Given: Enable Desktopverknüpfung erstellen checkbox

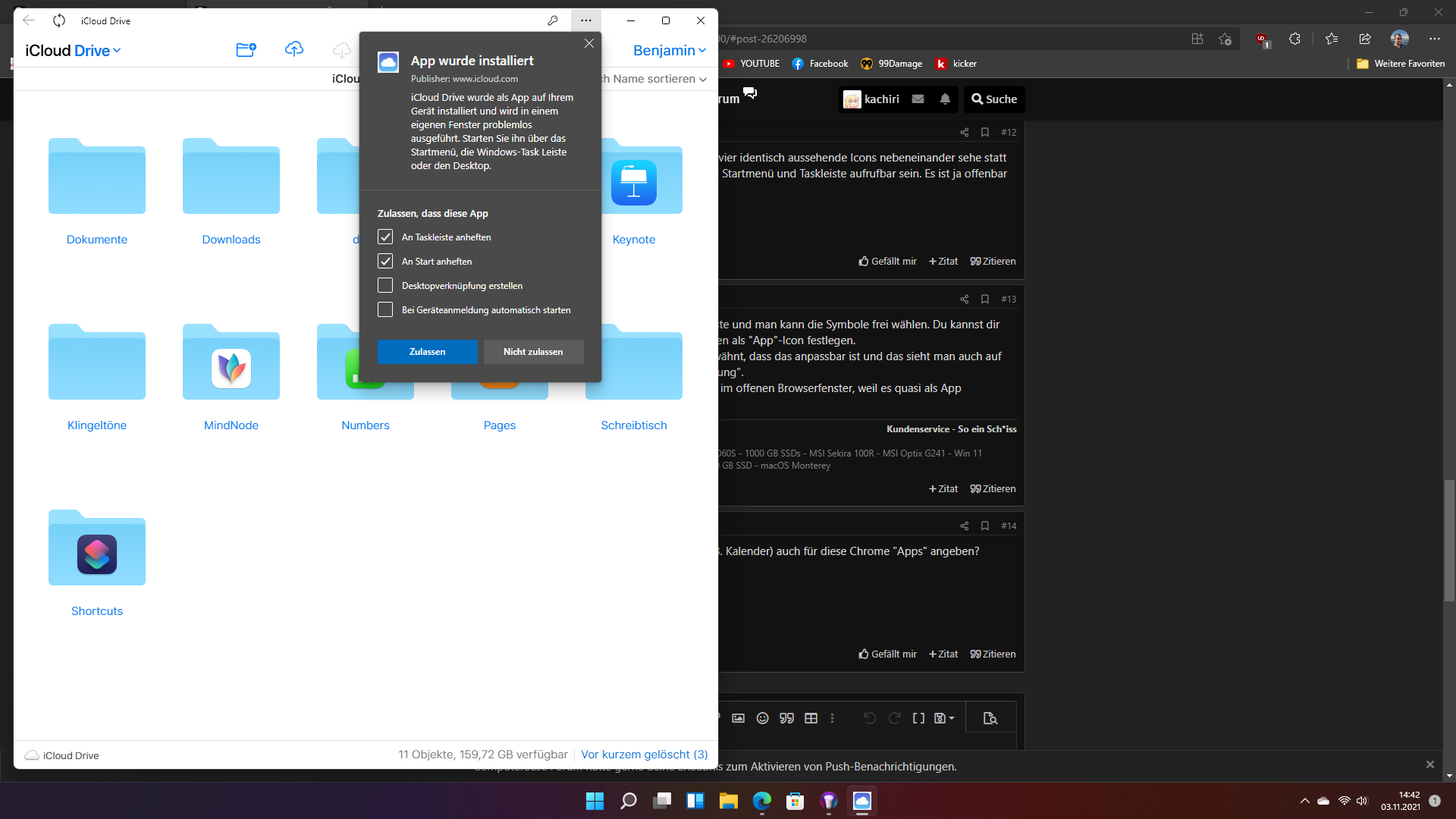Looking at the screenshot, I should coord(385,286).
